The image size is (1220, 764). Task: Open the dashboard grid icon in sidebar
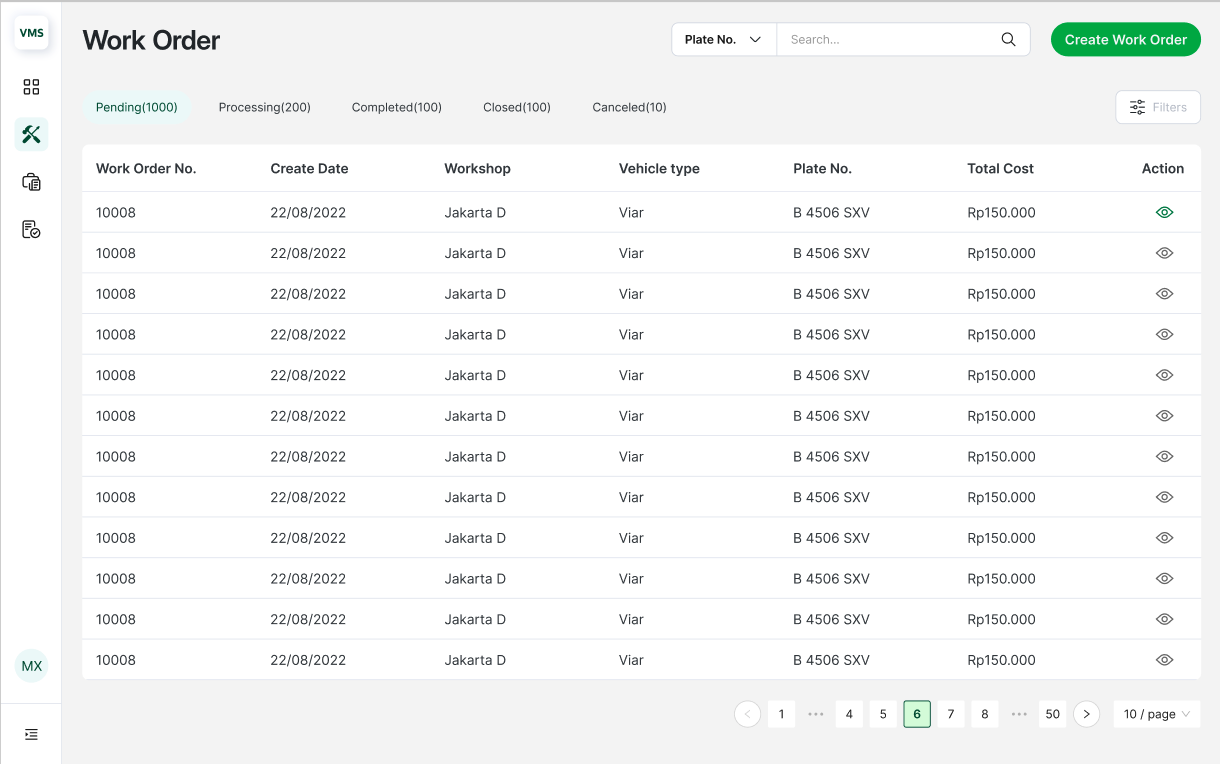(x=31, y=87)
